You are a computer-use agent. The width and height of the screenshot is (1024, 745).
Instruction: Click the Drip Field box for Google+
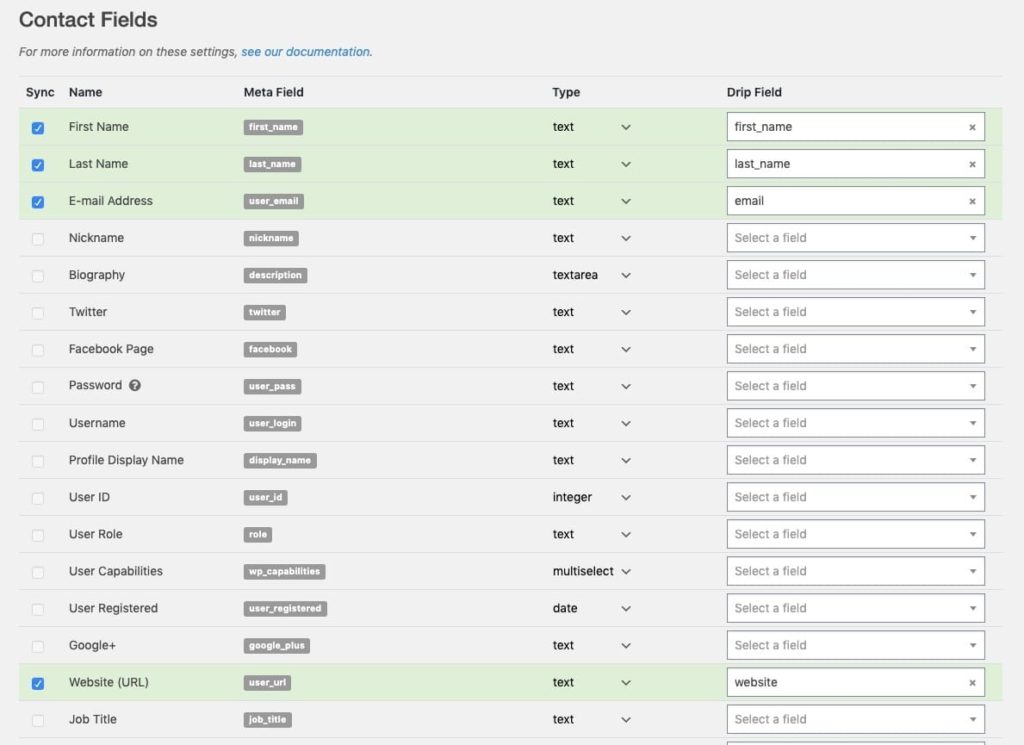[856, 645]
